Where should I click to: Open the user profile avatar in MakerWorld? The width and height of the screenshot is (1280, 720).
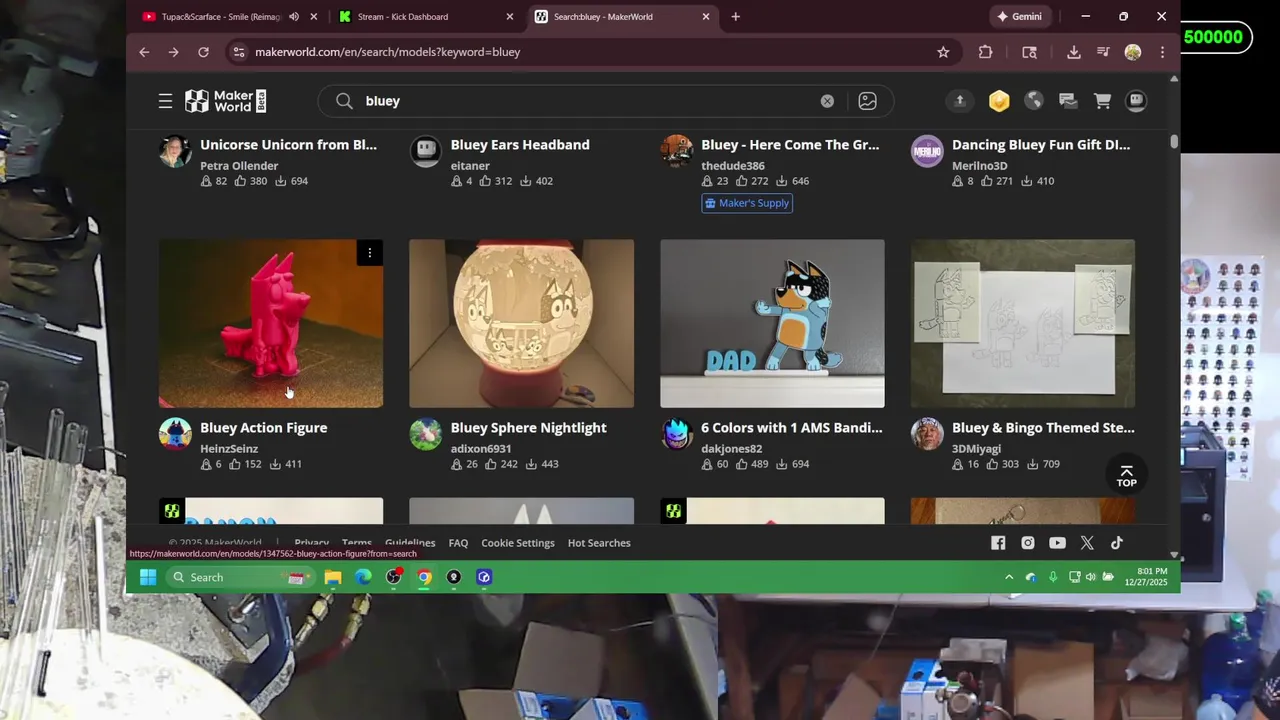[1136, 101]
